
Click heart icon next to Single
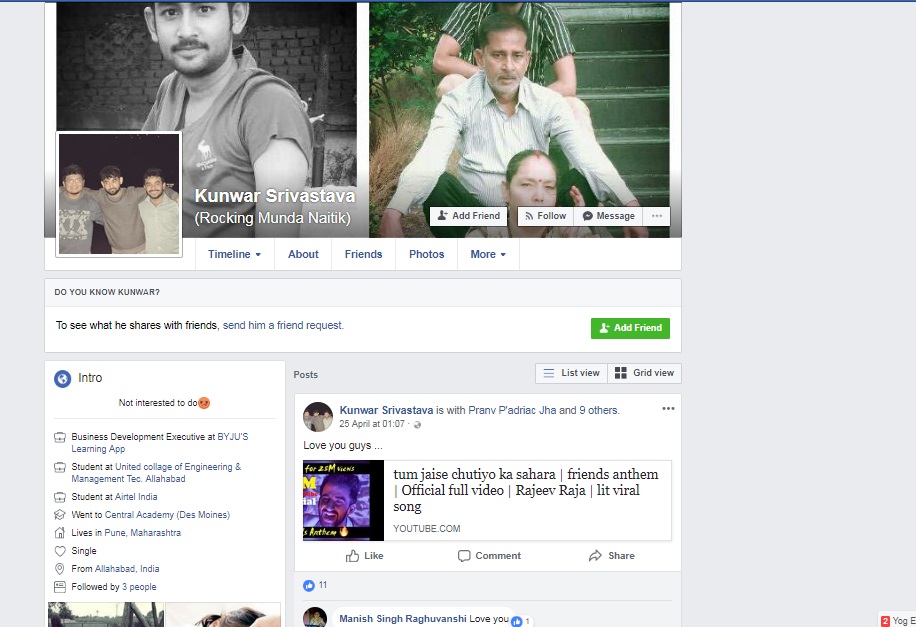pyautogui.click(x=60, y=551)
